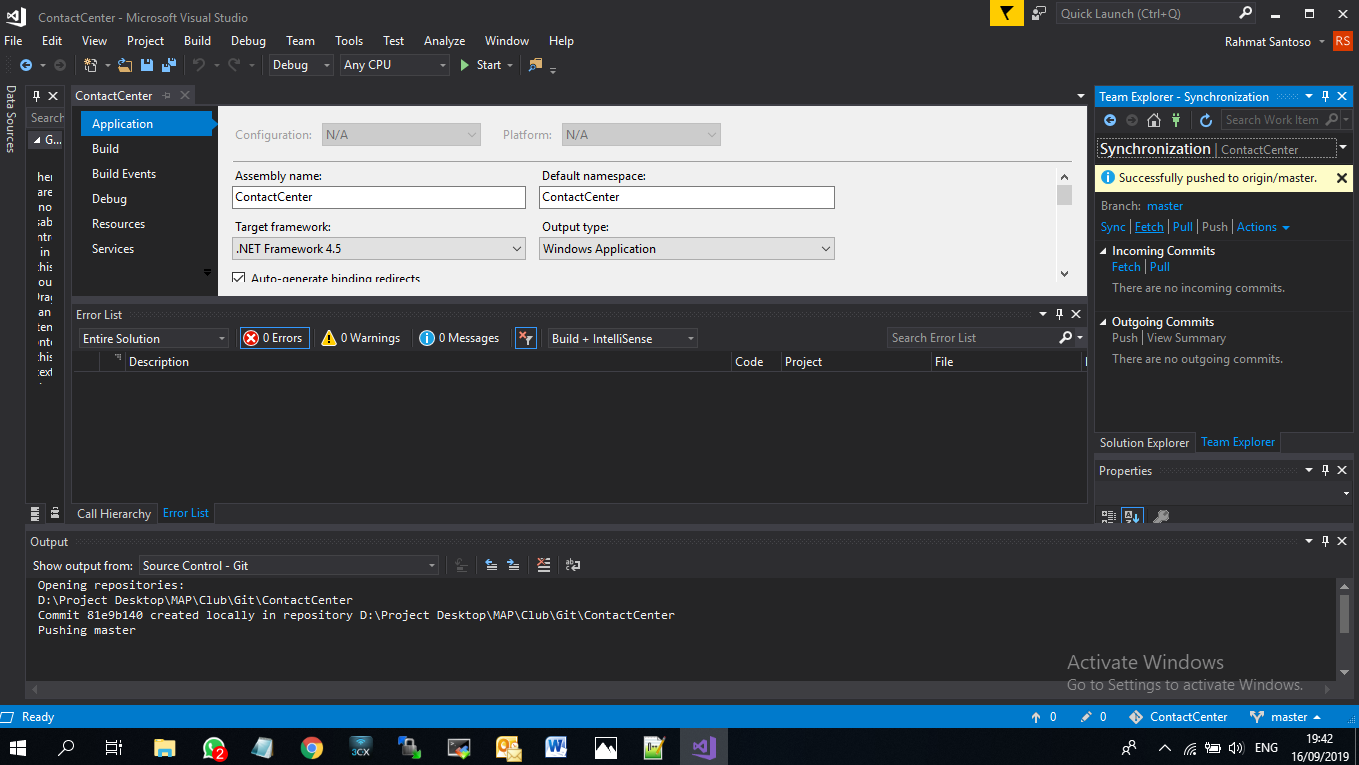Click View Summary under Outgoing Commits

(x=1186, y=338)
